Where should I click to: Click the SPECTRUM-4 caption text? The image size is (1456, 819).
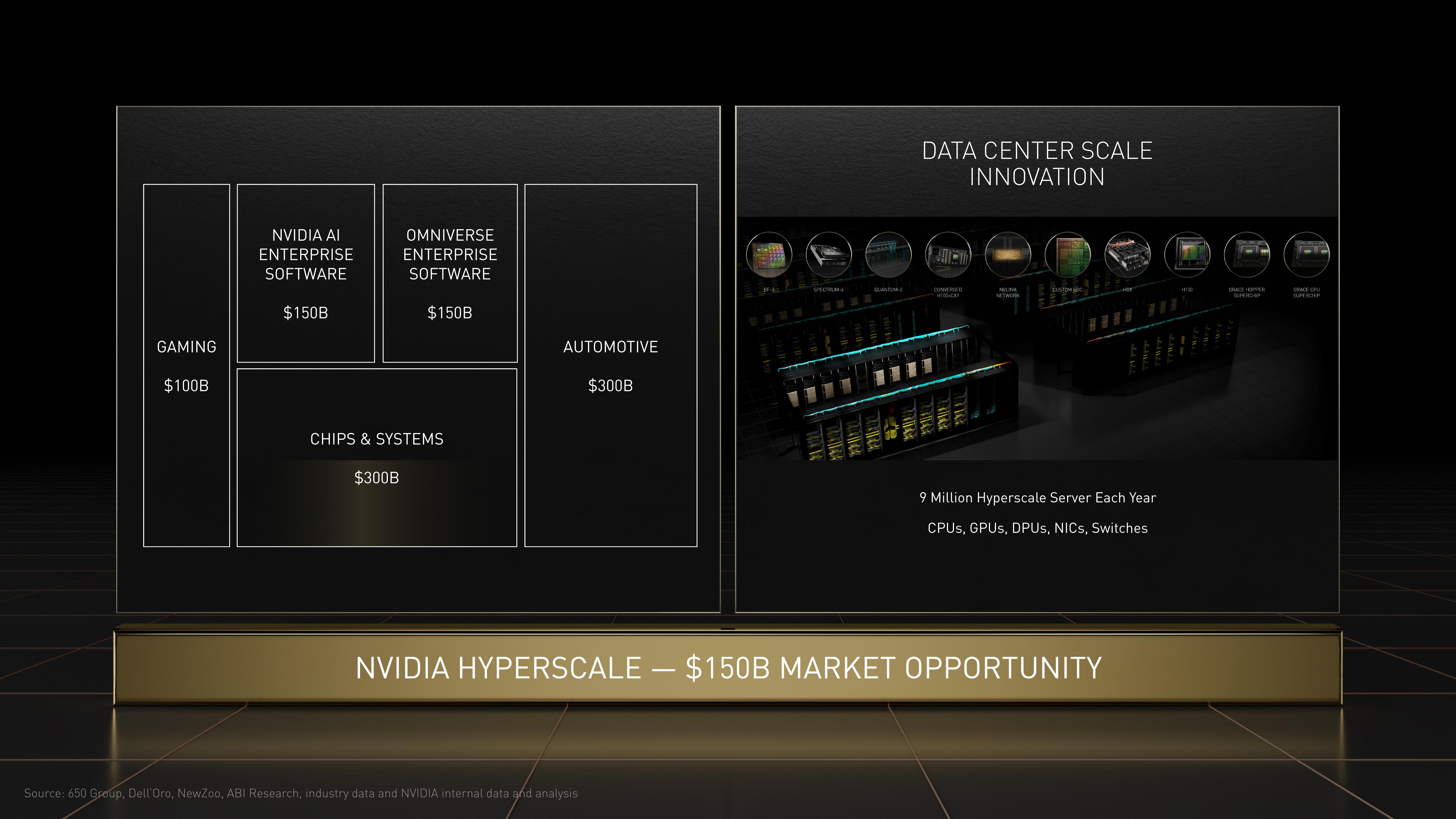(x=829, y=290)
